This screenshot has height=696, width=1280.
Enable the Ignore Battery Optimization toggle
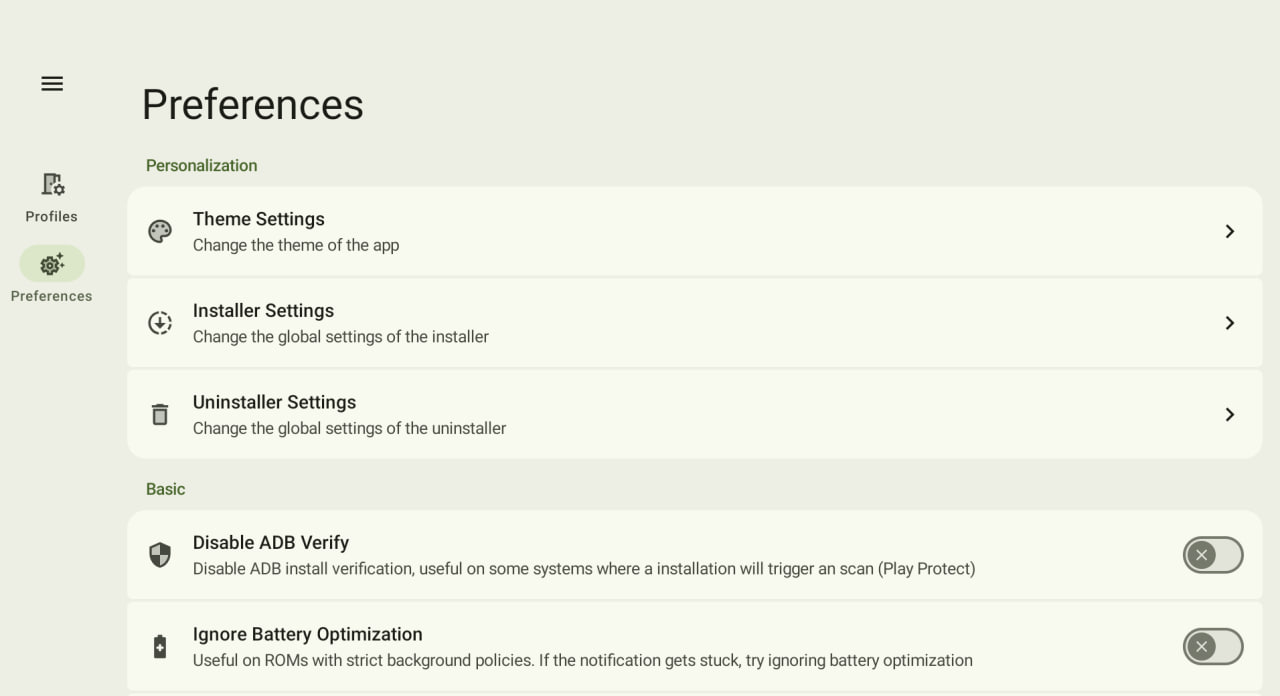point(1213,646)
